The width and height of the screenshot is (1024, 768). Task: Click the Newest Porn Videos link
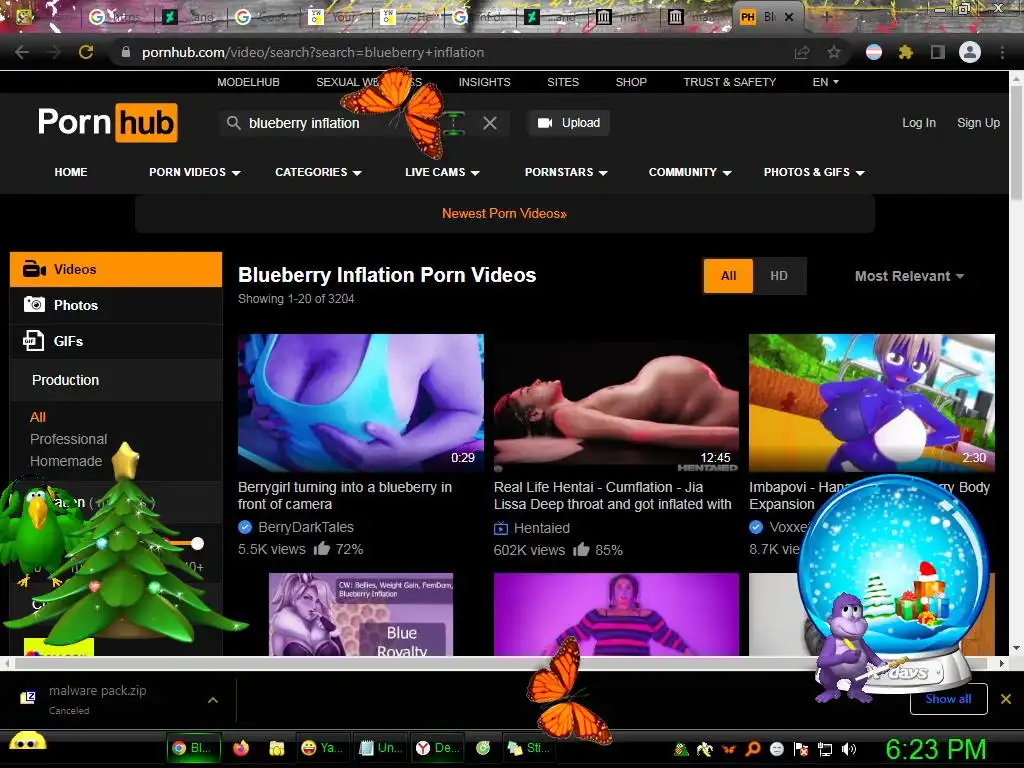coord(504,214)
